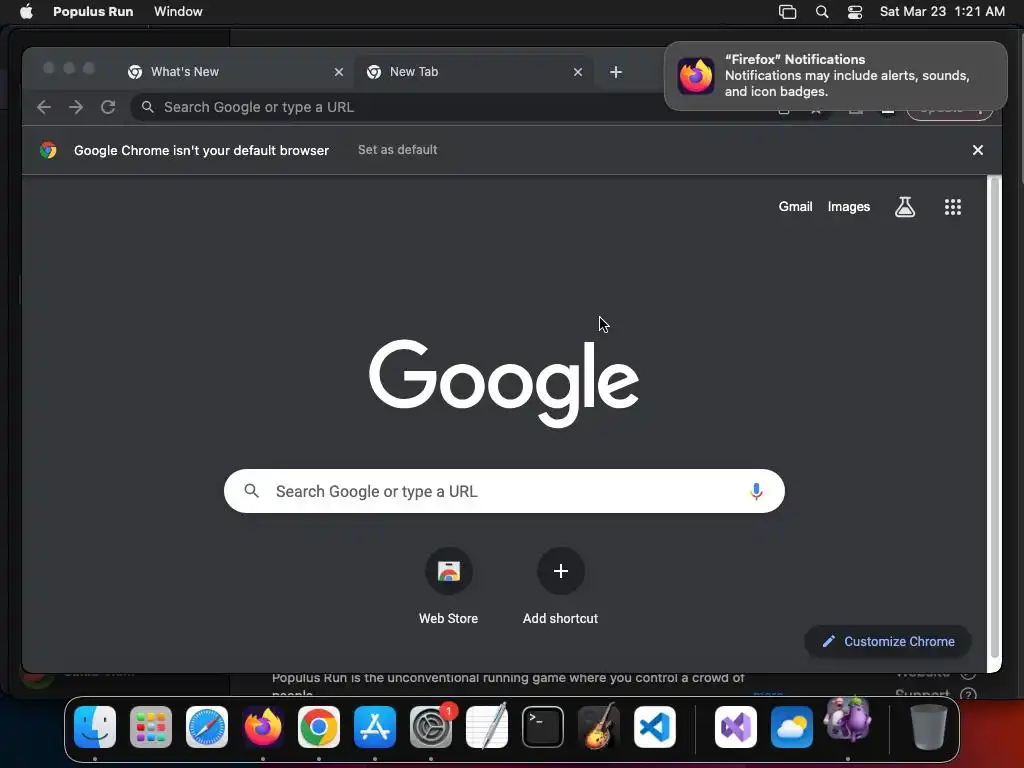The width and height of the screenshot is (1024, 768).
Task: Click the Add shortcut button
Action: tap(560, 587)
